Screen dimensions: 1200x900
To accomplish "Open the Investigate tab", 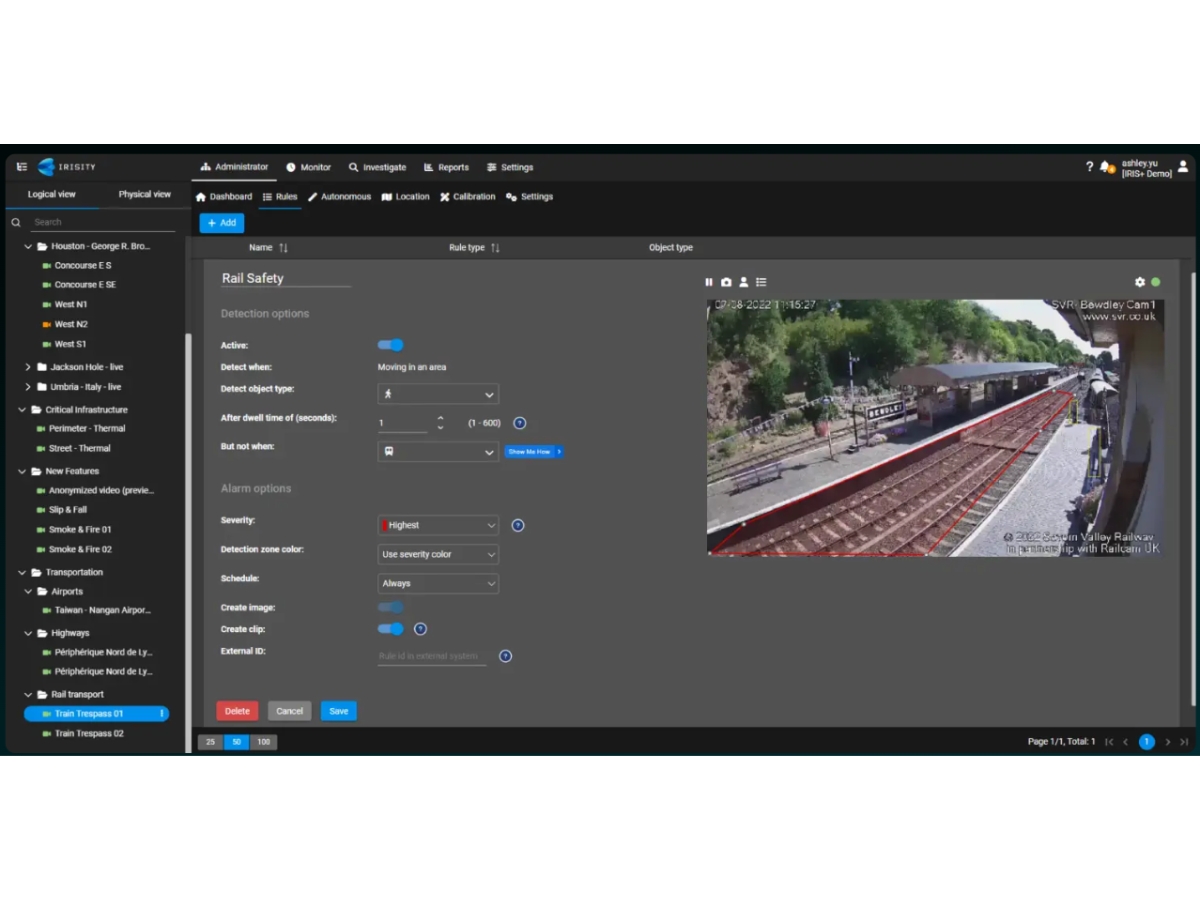I will tap(377, 167).
